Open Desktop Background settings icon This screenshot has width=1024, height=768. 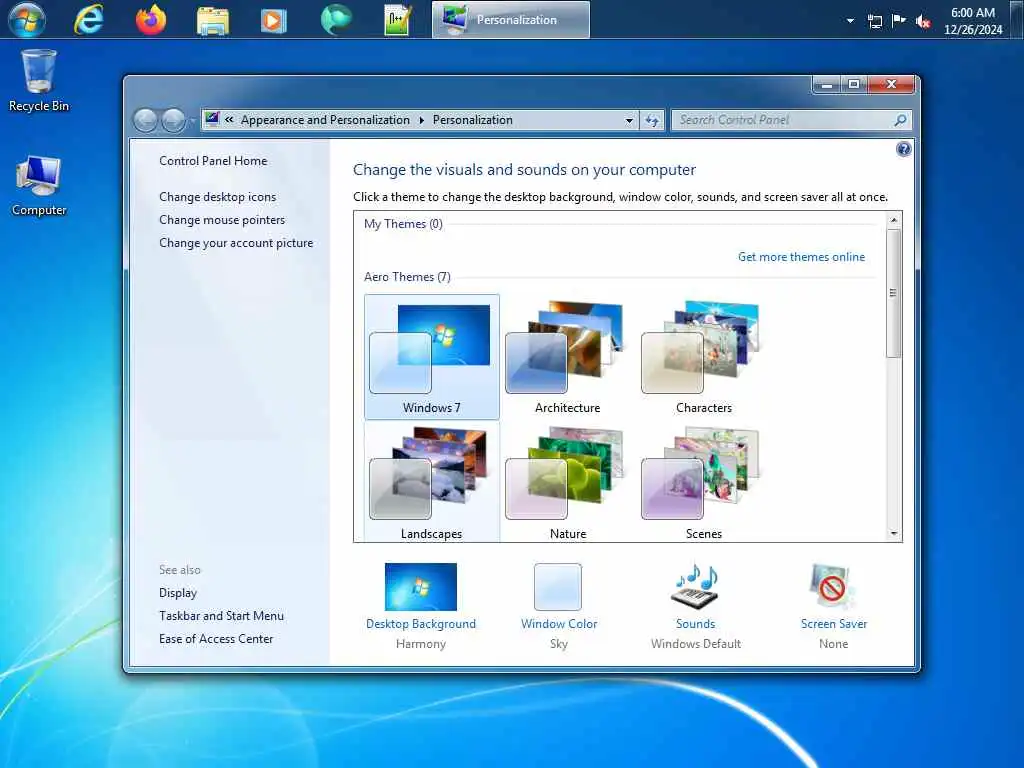click(x=421, y=586)
